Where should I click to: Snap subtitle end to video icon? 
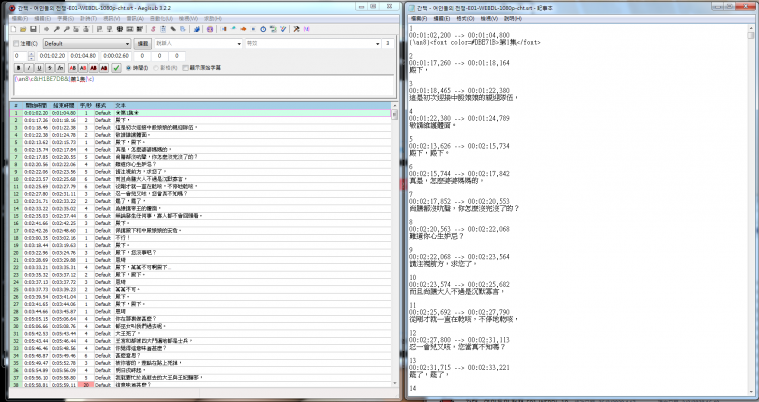click(x=110, y=29)
